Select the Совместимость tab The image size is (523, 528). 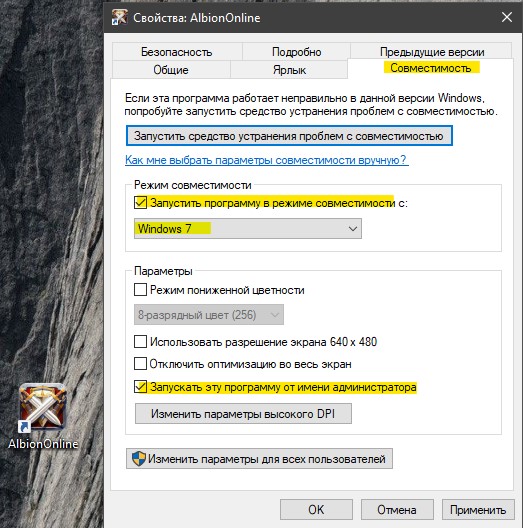[431, 68]
